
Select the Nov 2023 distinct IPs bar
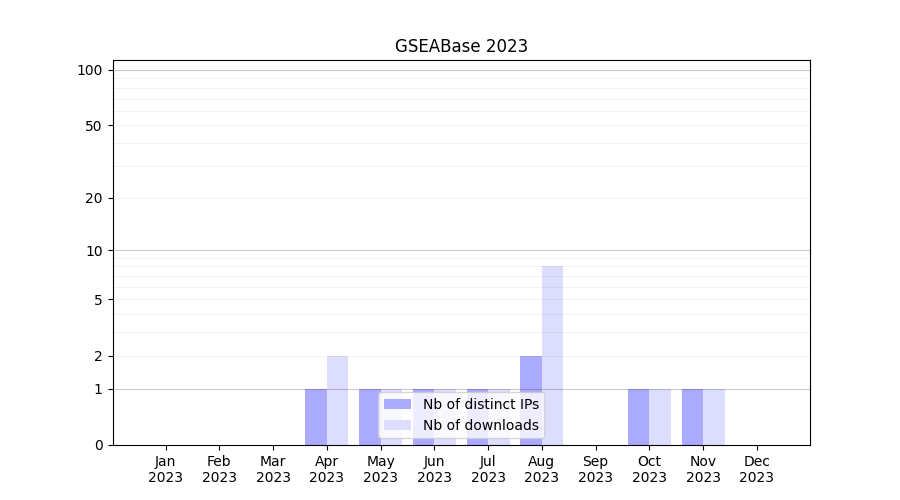692,417
